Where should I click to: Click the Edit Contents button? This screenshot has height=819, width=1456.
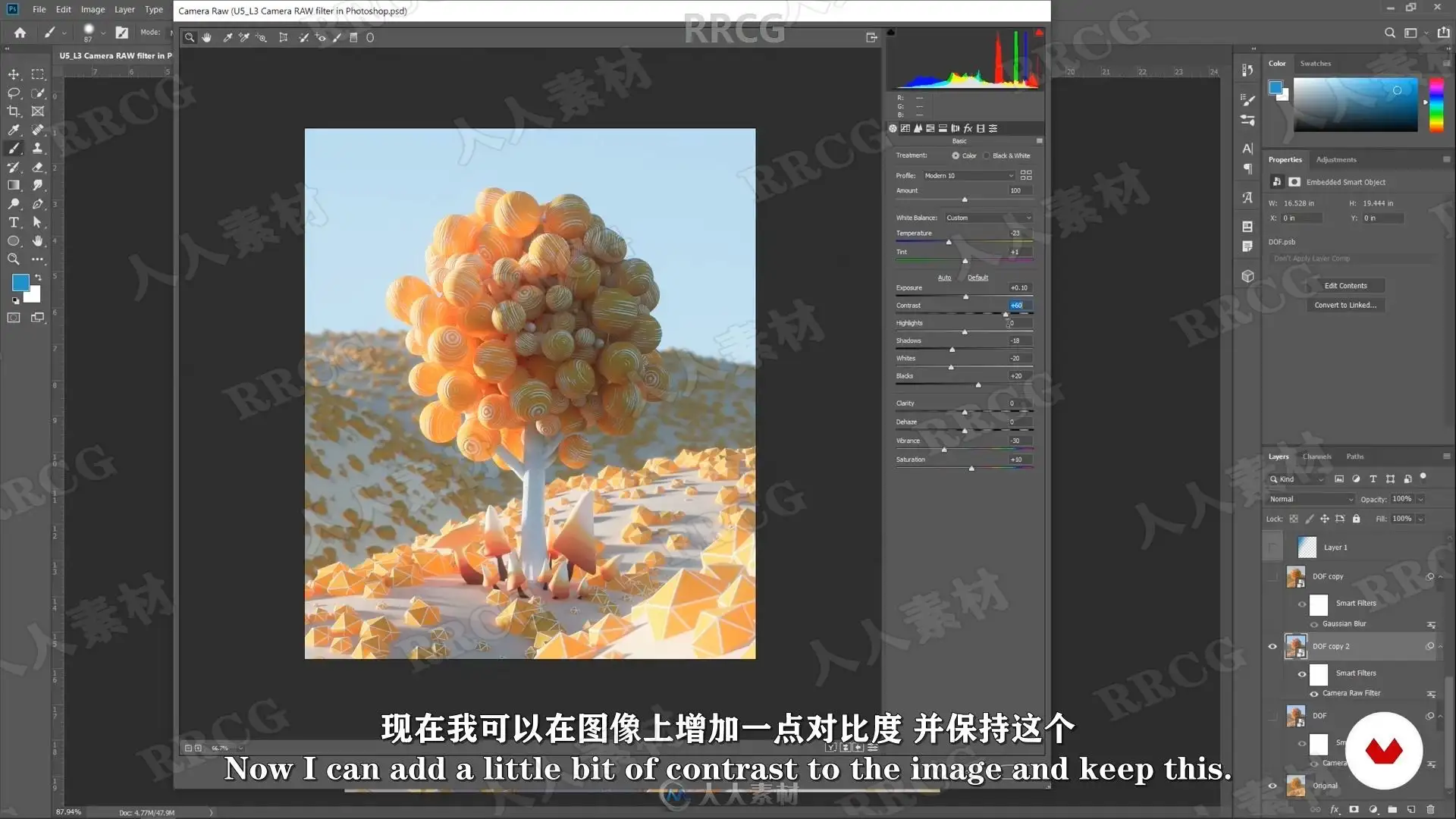pyautogui.click(x=1345, y=286)
